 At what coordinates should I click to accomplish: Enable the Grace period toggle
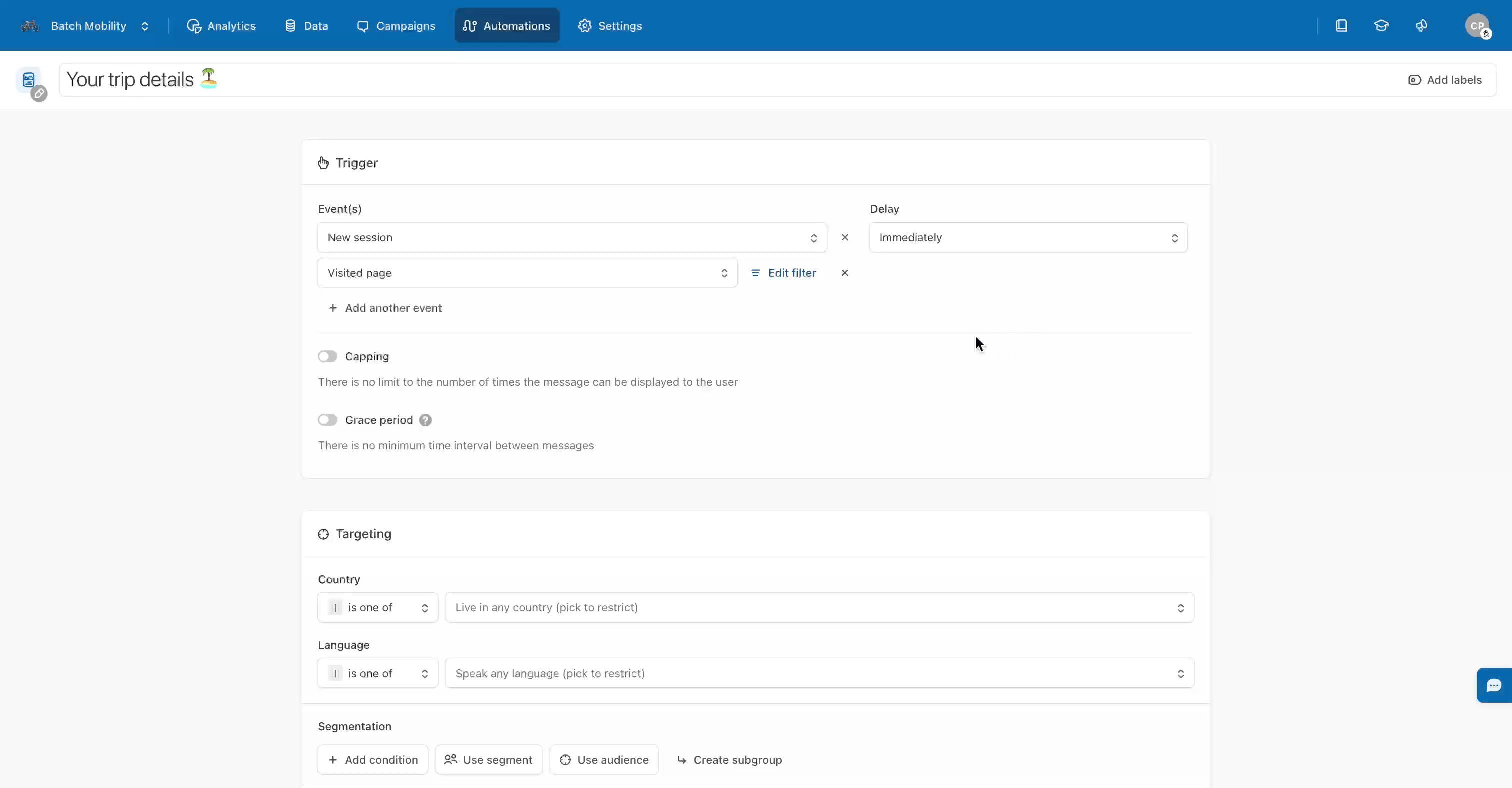click(x=327, y=420)
